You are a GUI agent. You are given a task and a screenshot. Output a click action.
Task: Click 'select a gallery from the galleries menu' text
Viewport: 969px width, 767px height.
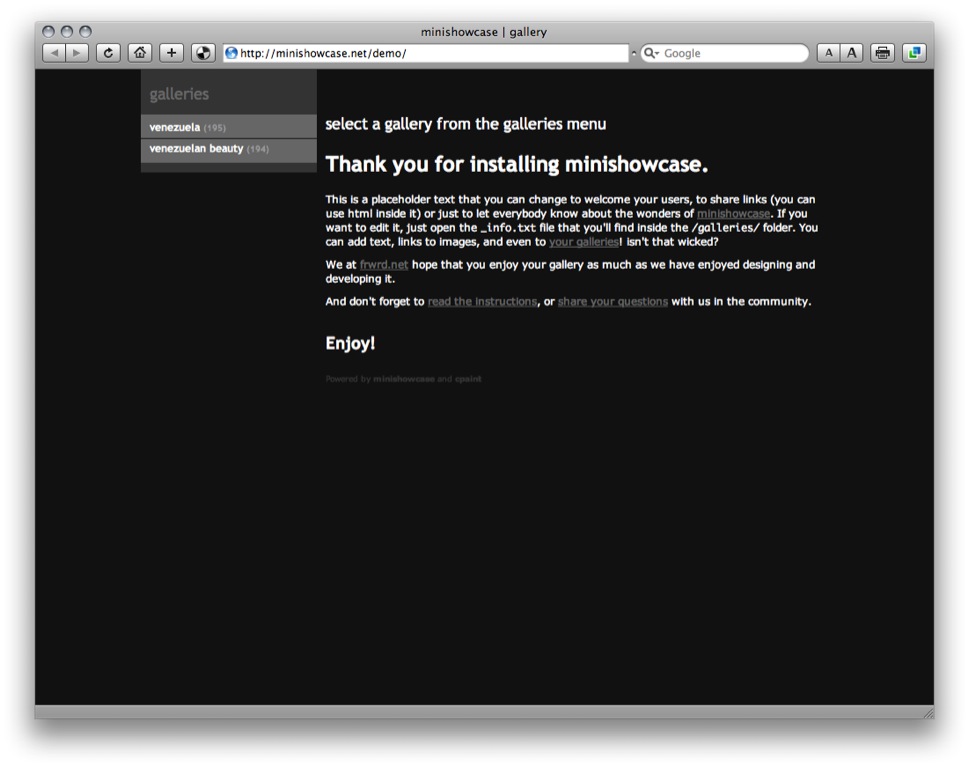(x=465, y=124)
